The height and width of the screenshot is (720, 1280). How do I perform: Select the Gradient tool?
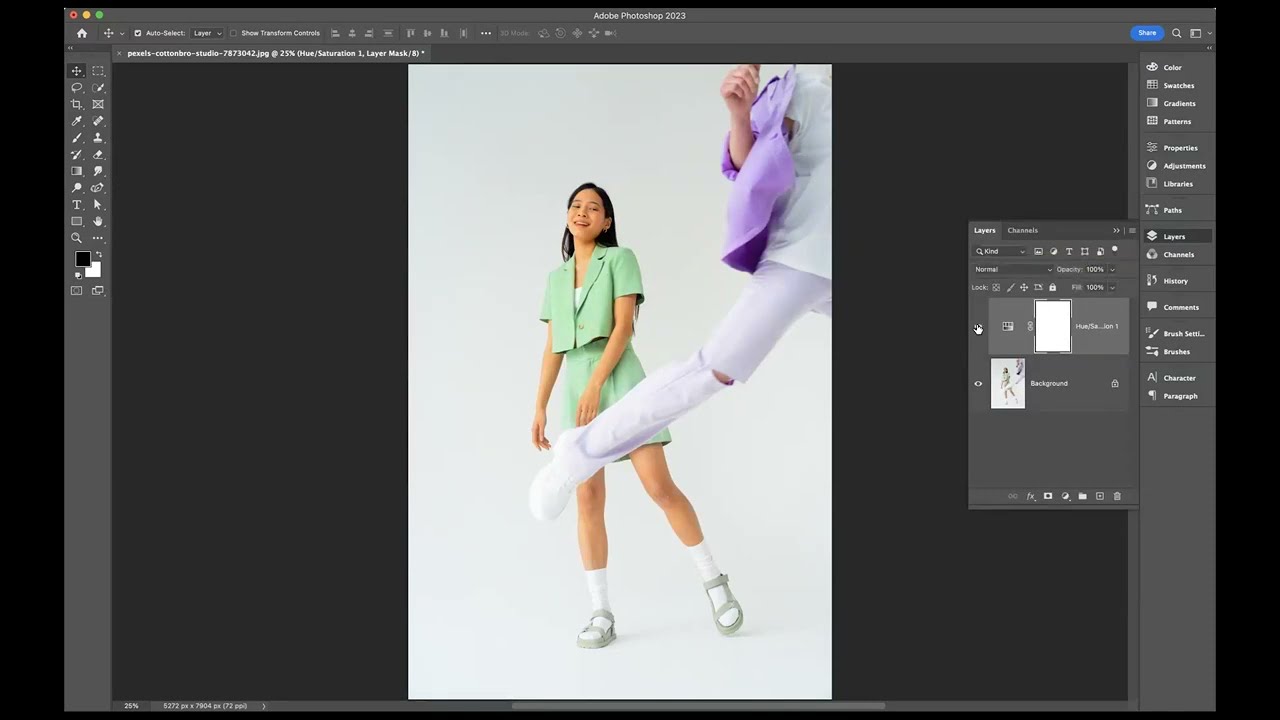click(76, 171)
